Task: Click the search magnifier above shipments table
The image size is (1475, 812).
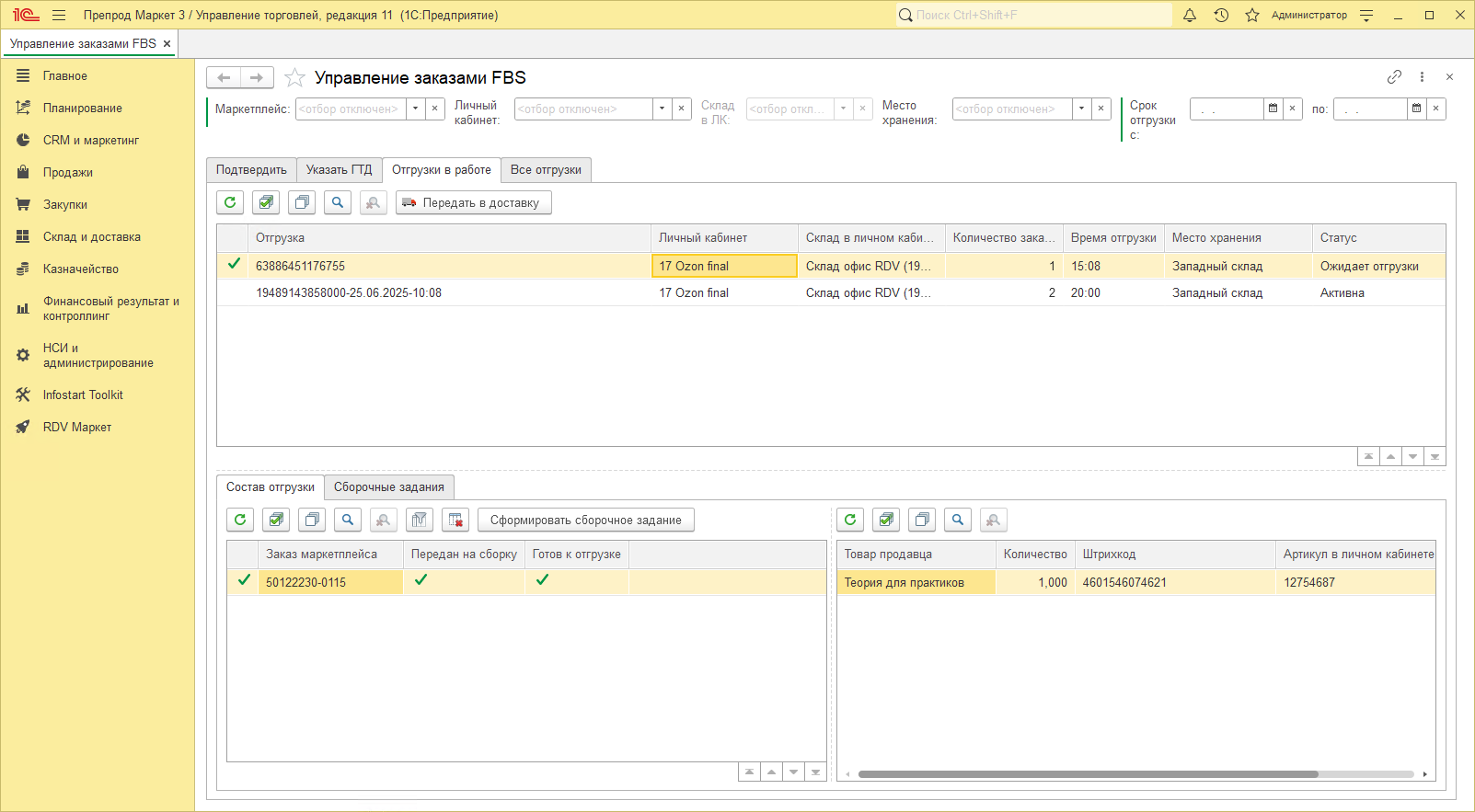Action: pos(338,202)
